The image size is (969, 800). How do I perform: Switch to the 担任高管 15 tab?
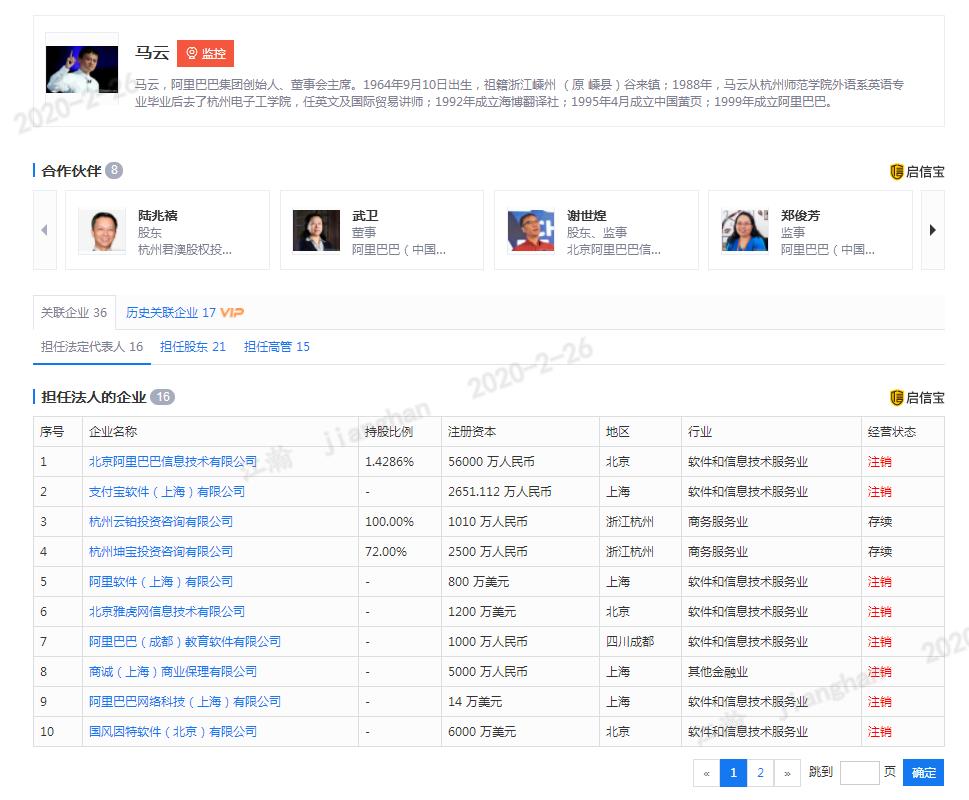(x=278, y=347)
